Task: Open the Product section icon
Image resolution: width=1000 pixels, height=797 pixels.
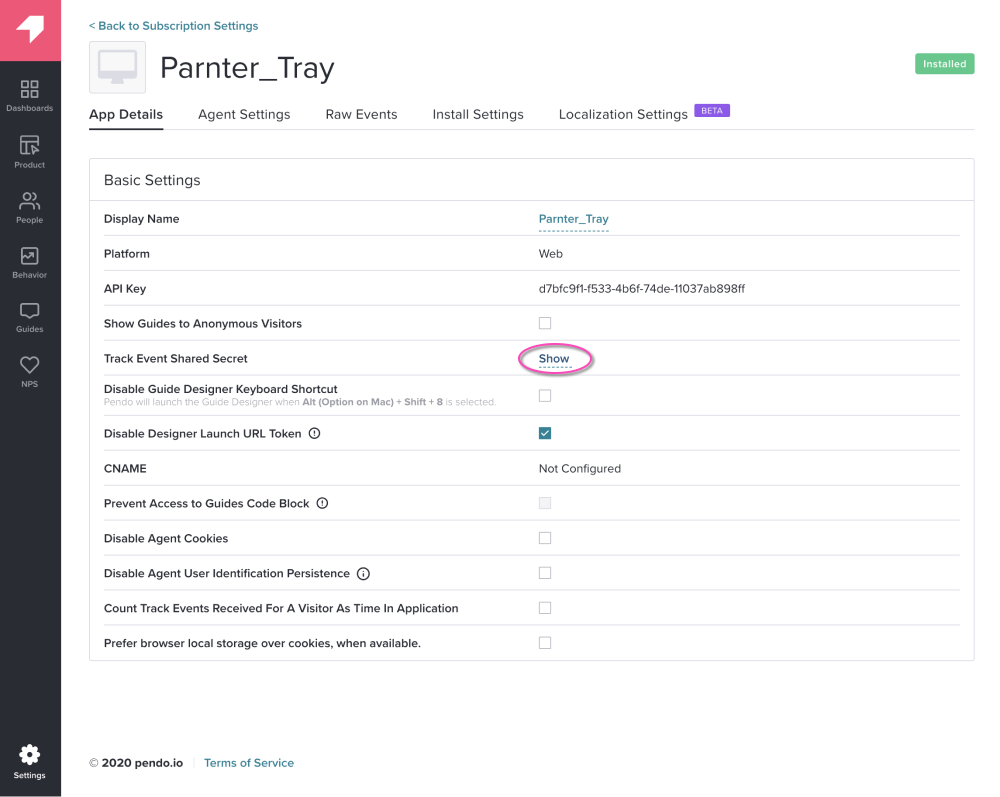Action: click(30, 150)
